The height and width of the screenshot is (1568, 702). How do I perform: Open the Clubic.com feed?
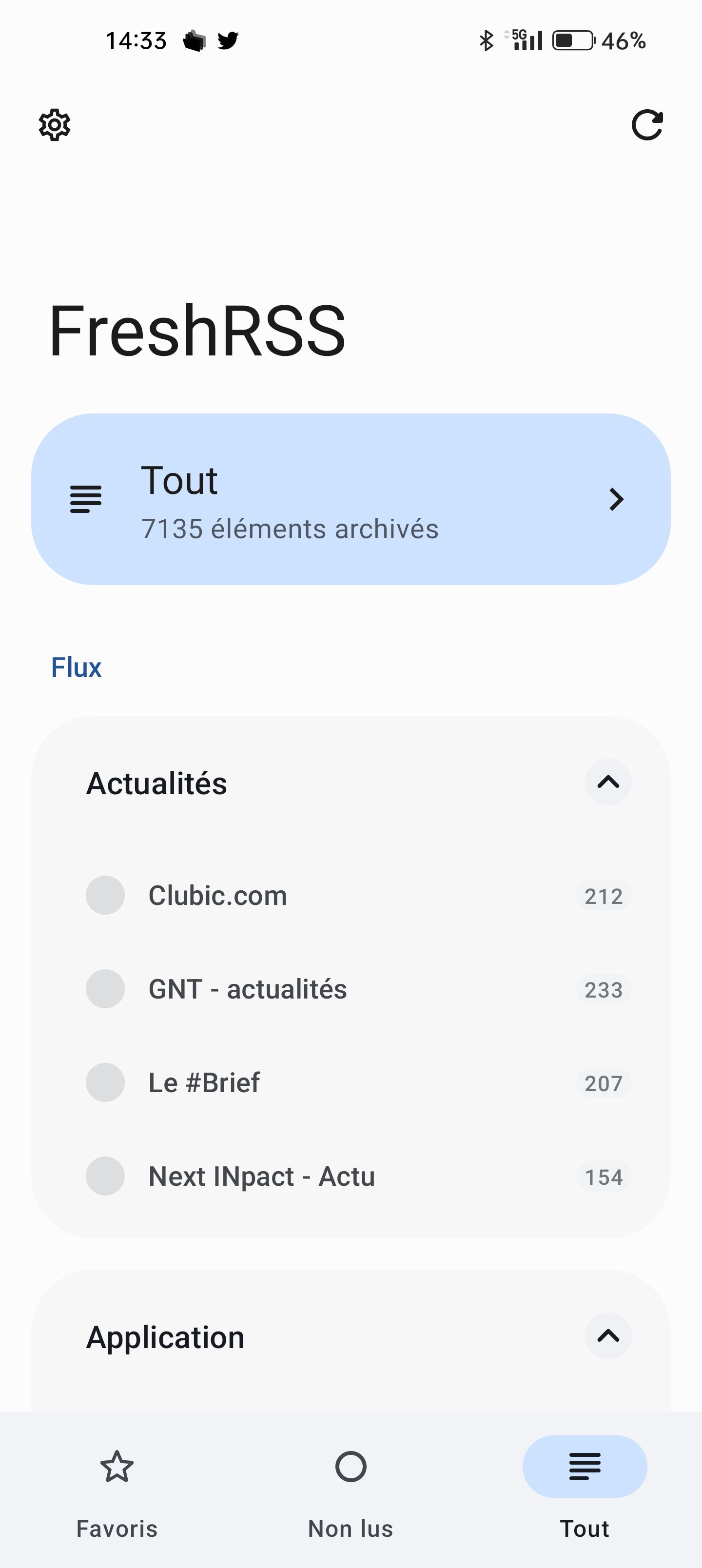218,896
